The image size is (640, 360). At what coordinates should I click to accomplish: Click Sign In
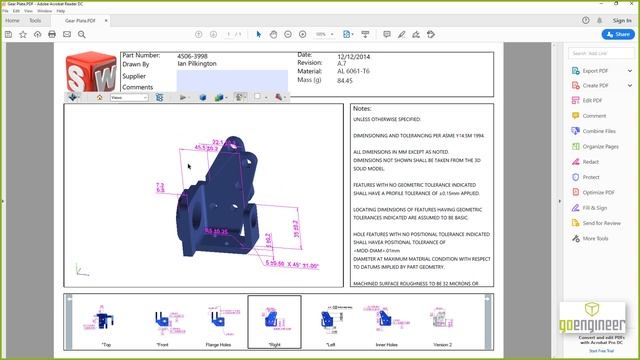coord(622,20)
